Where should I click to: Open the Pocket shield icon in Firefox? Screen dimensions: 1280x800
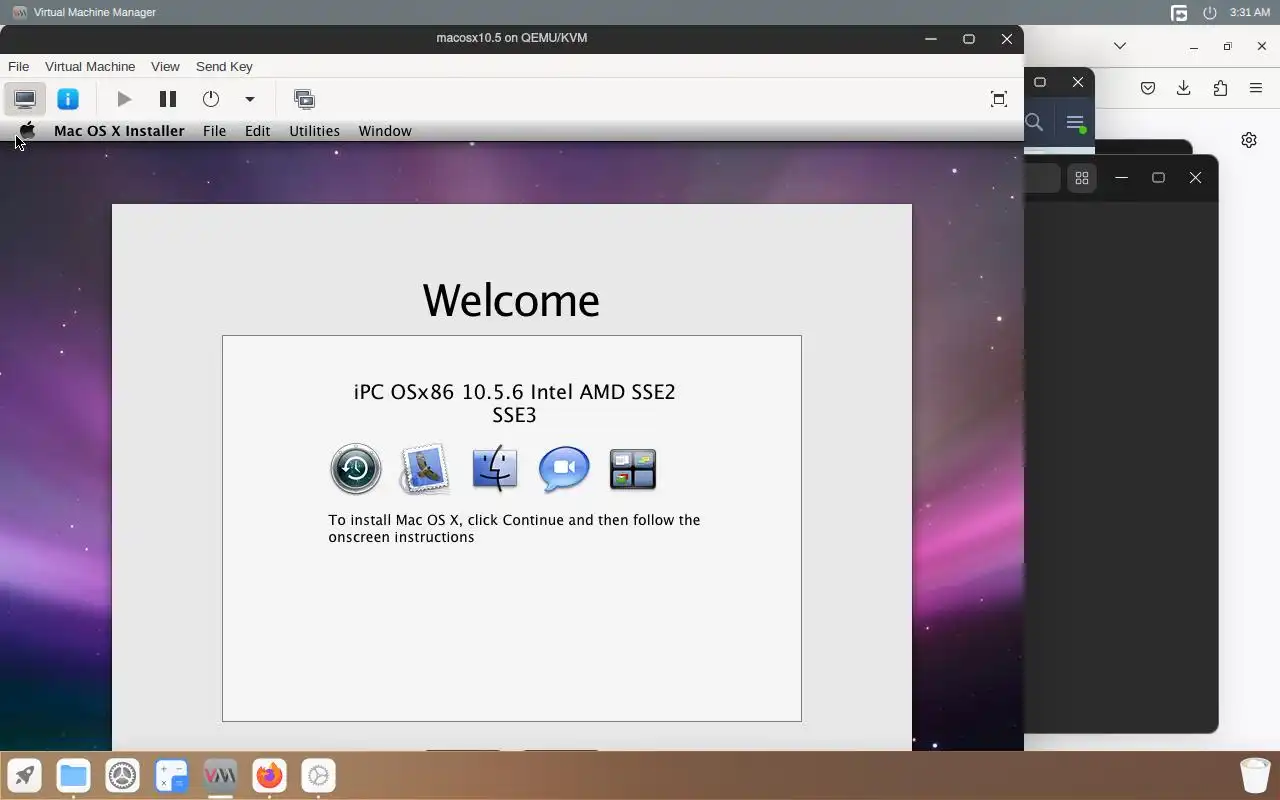(x=1148, y=88)
